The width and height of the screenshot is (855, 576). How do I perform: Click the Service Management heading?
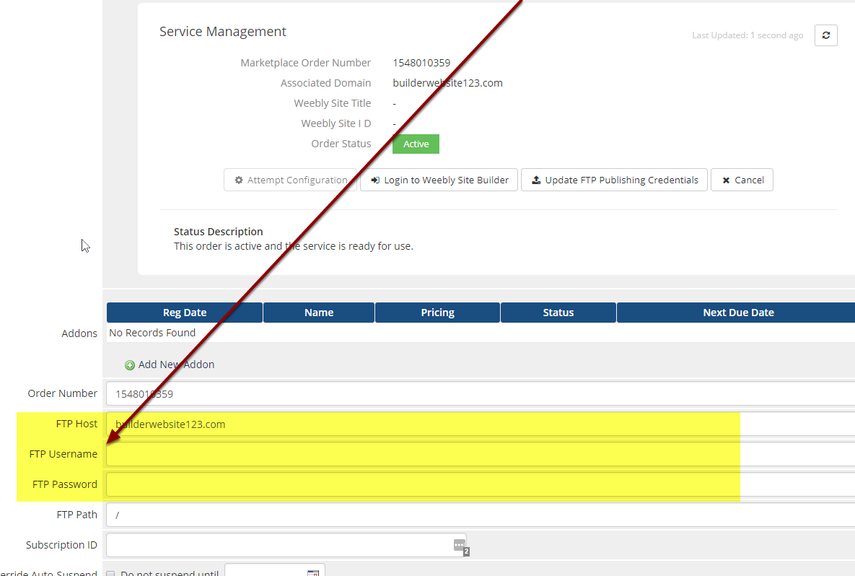(x=222, y=32)
